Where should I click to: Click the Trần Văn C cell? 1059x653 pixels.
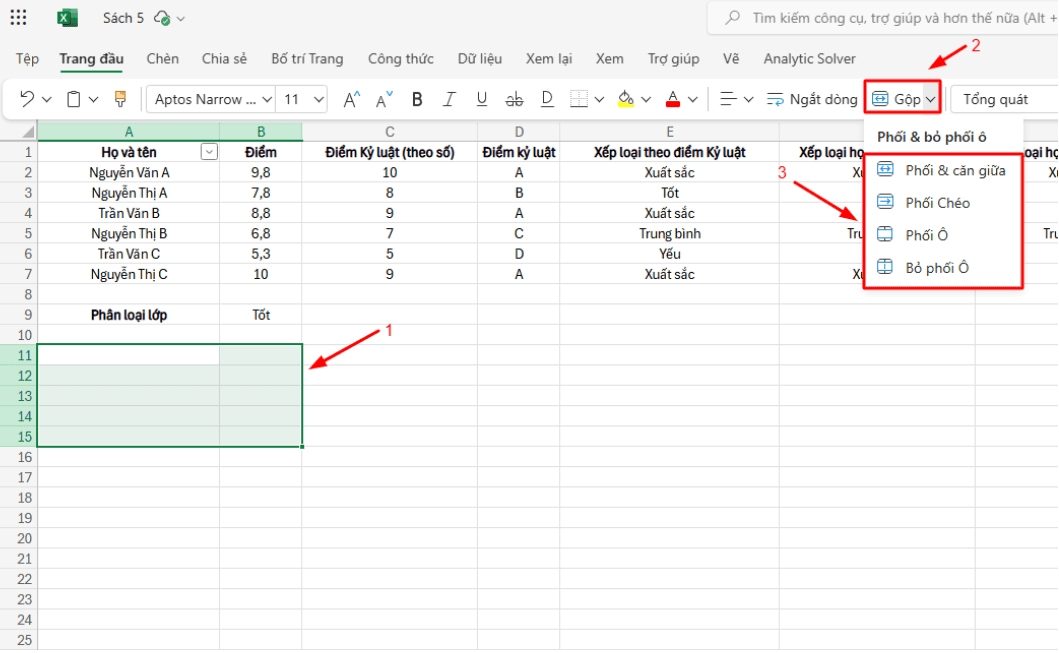pos(128,254)
